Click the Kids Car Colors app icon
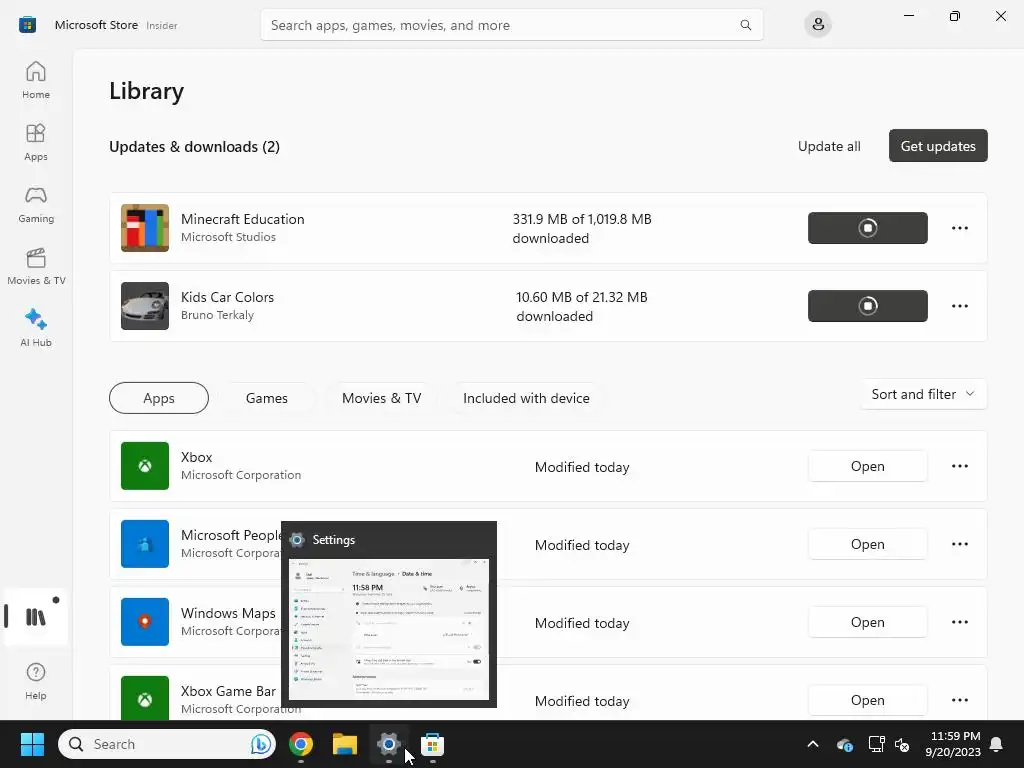 [x=145, y=306]
